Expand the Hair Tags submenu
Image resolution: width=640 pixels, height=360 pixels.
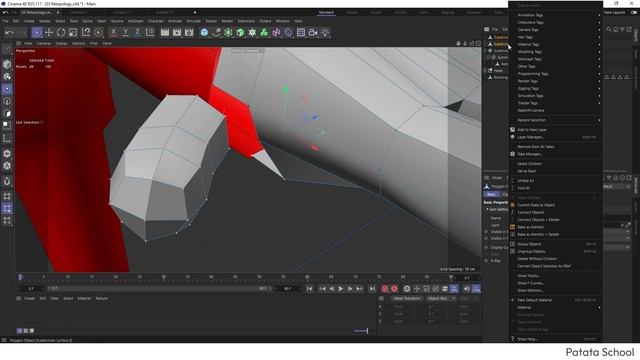click(556, 37)
